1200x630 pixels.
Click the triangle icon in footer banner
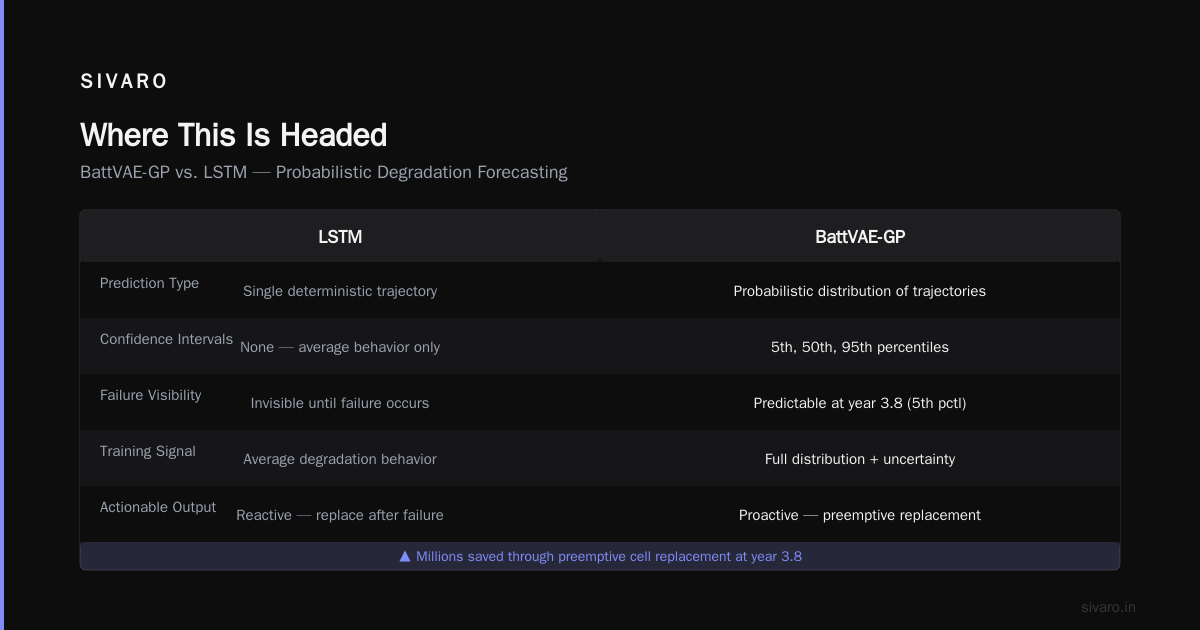coord(405,556)
